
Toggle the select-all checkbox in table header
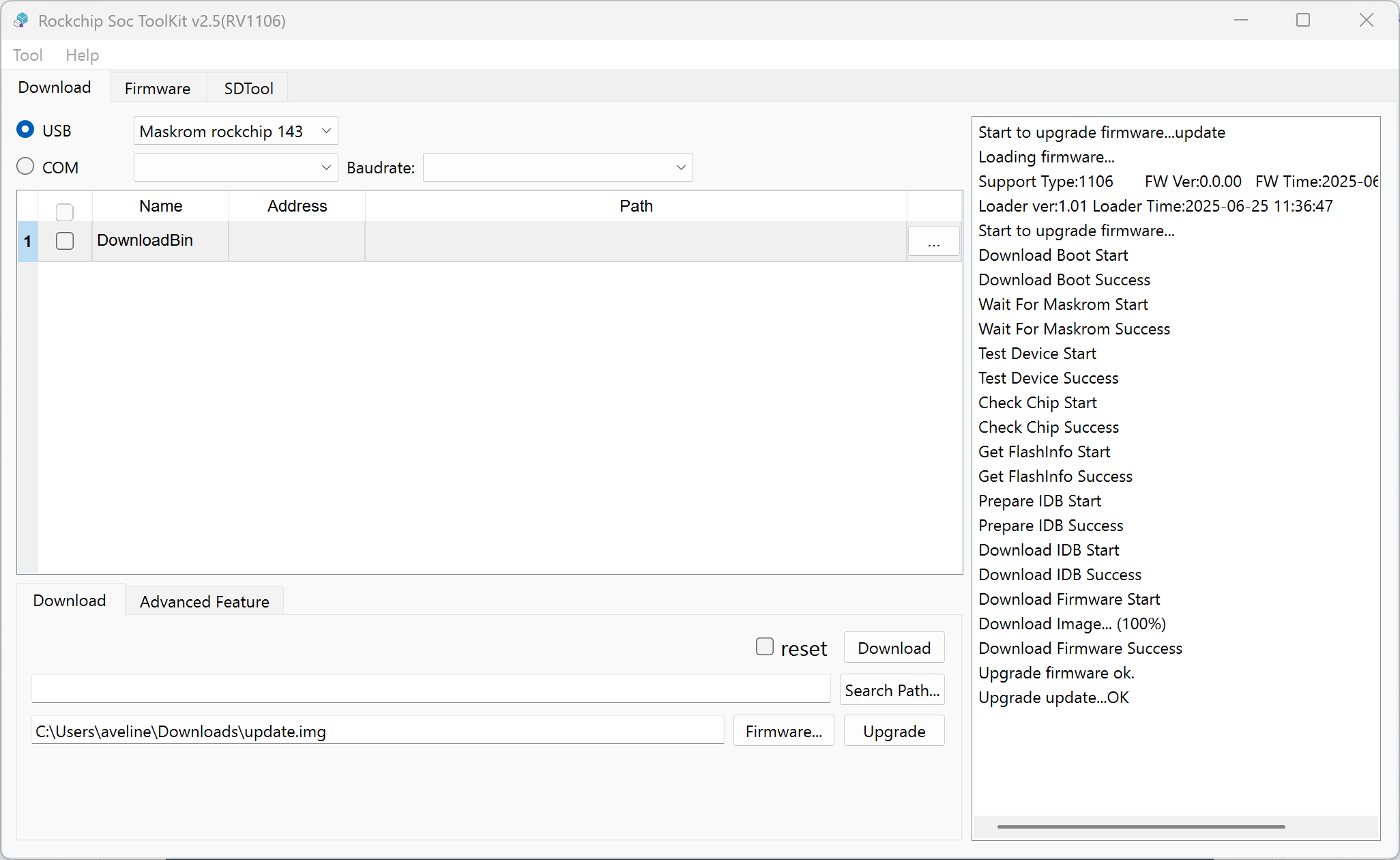coord(65,212)
